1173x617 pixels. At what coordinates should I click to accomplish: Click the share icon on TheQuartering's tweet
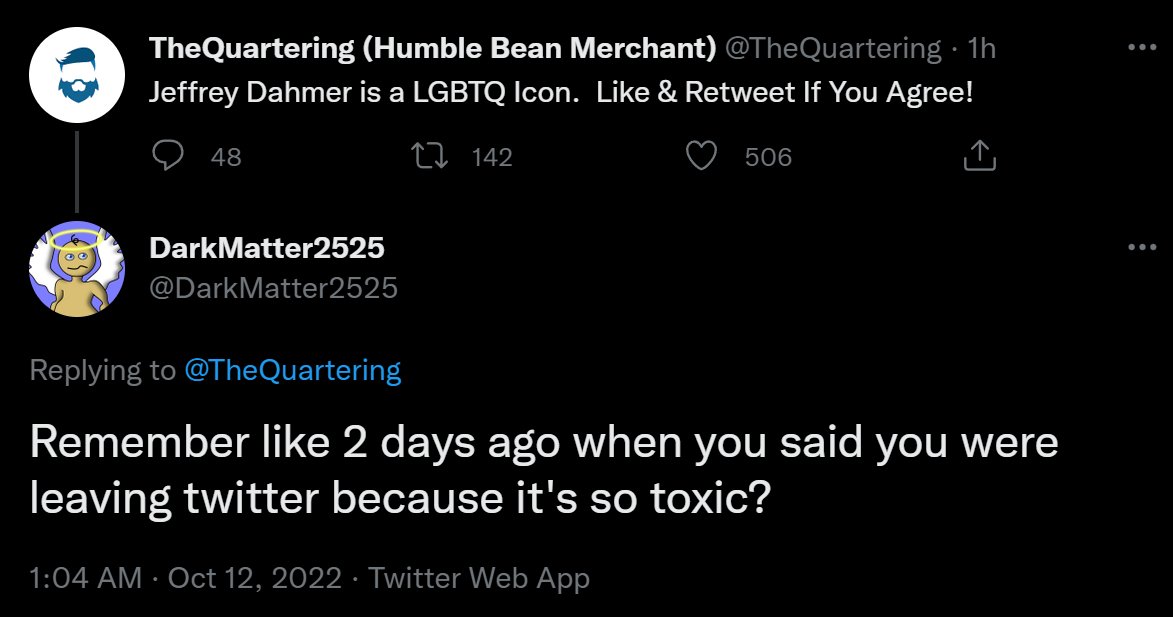coord(979,156)
